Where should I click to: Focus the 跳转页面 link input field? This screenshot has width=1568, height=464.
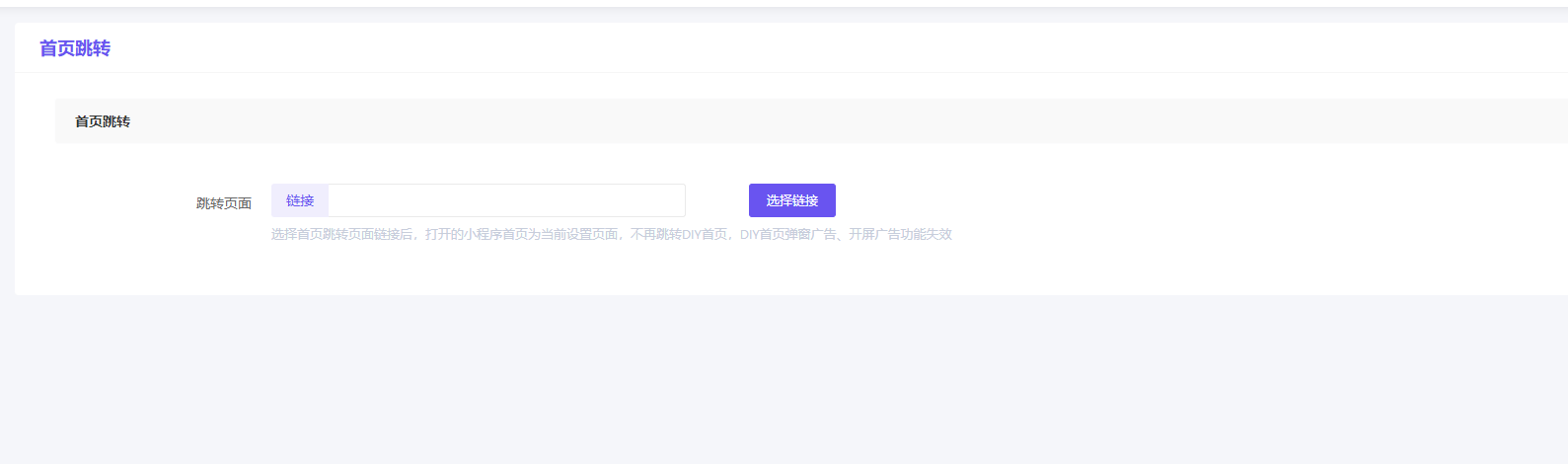coord(506,200)
